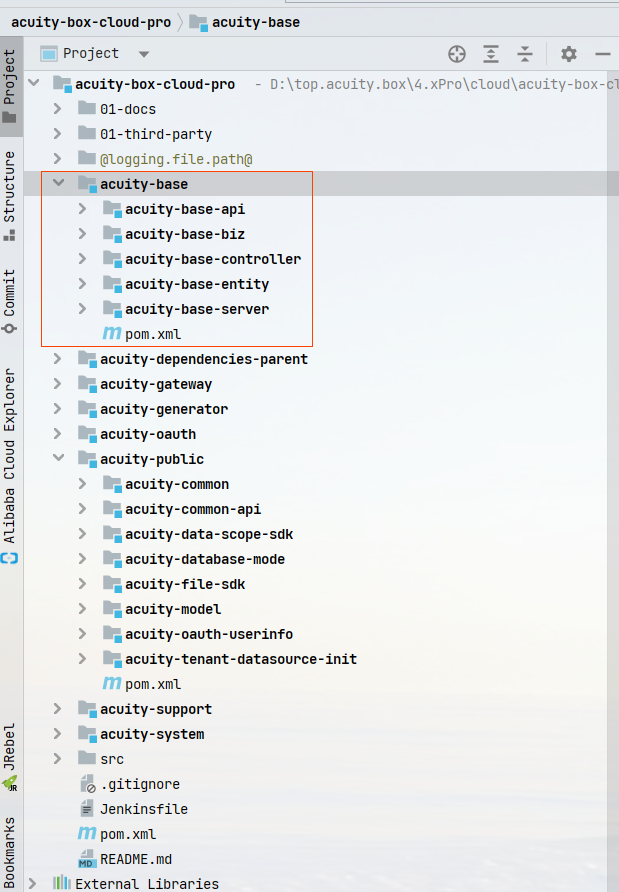Open Project view options gear icon

[x=569, y=54]
